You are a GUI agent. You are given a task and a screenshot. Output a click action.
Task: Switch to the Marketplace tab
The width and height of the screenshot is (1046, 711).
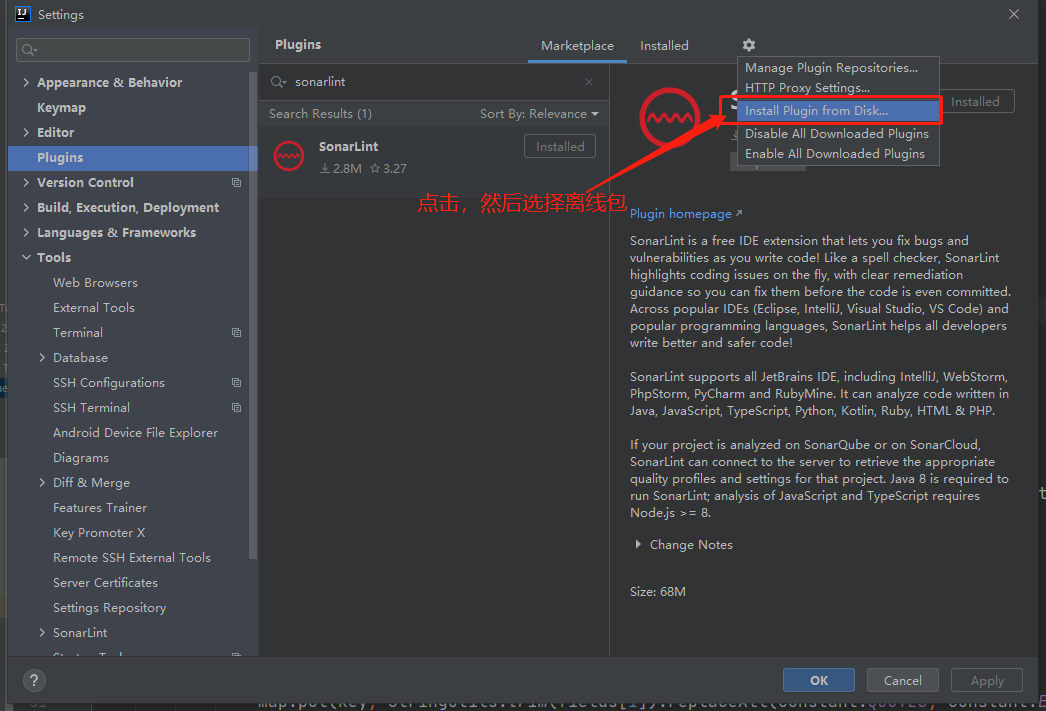click(577, 46)
